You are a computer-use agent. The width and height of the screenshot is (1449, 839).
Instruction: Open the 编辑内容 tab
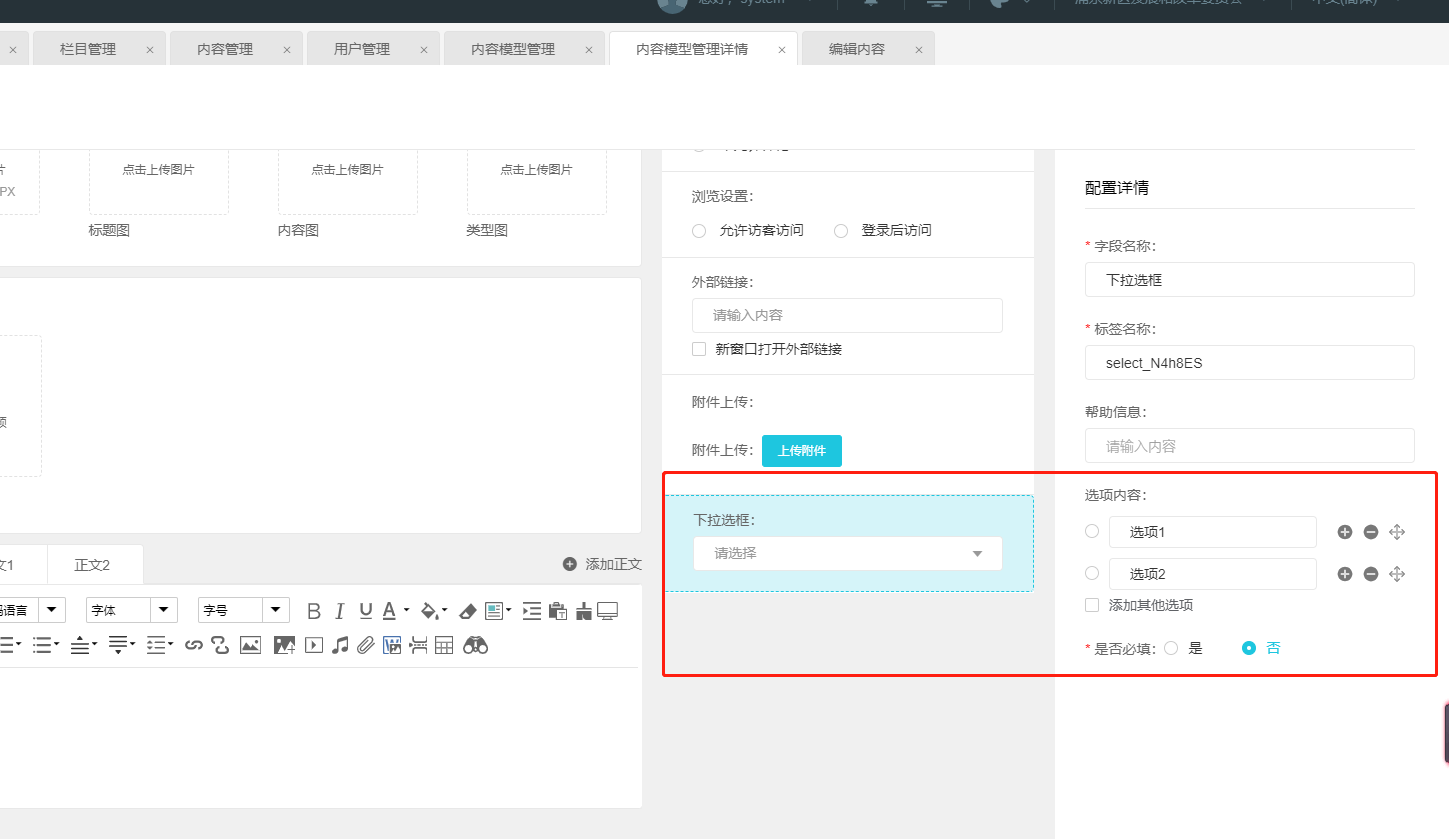coord(857,49)
